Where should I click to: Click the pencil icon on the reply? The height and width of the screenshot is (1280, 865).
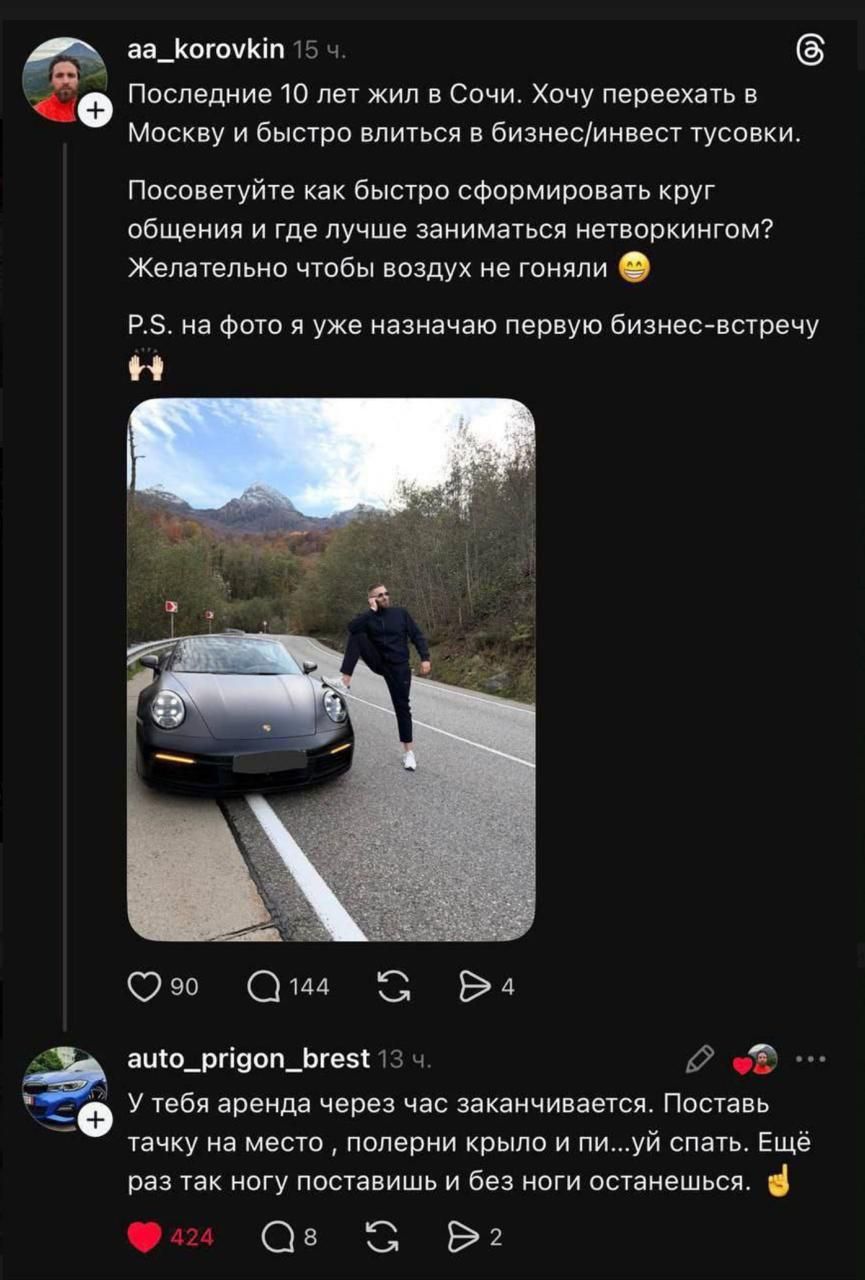tap(700, 1059)
